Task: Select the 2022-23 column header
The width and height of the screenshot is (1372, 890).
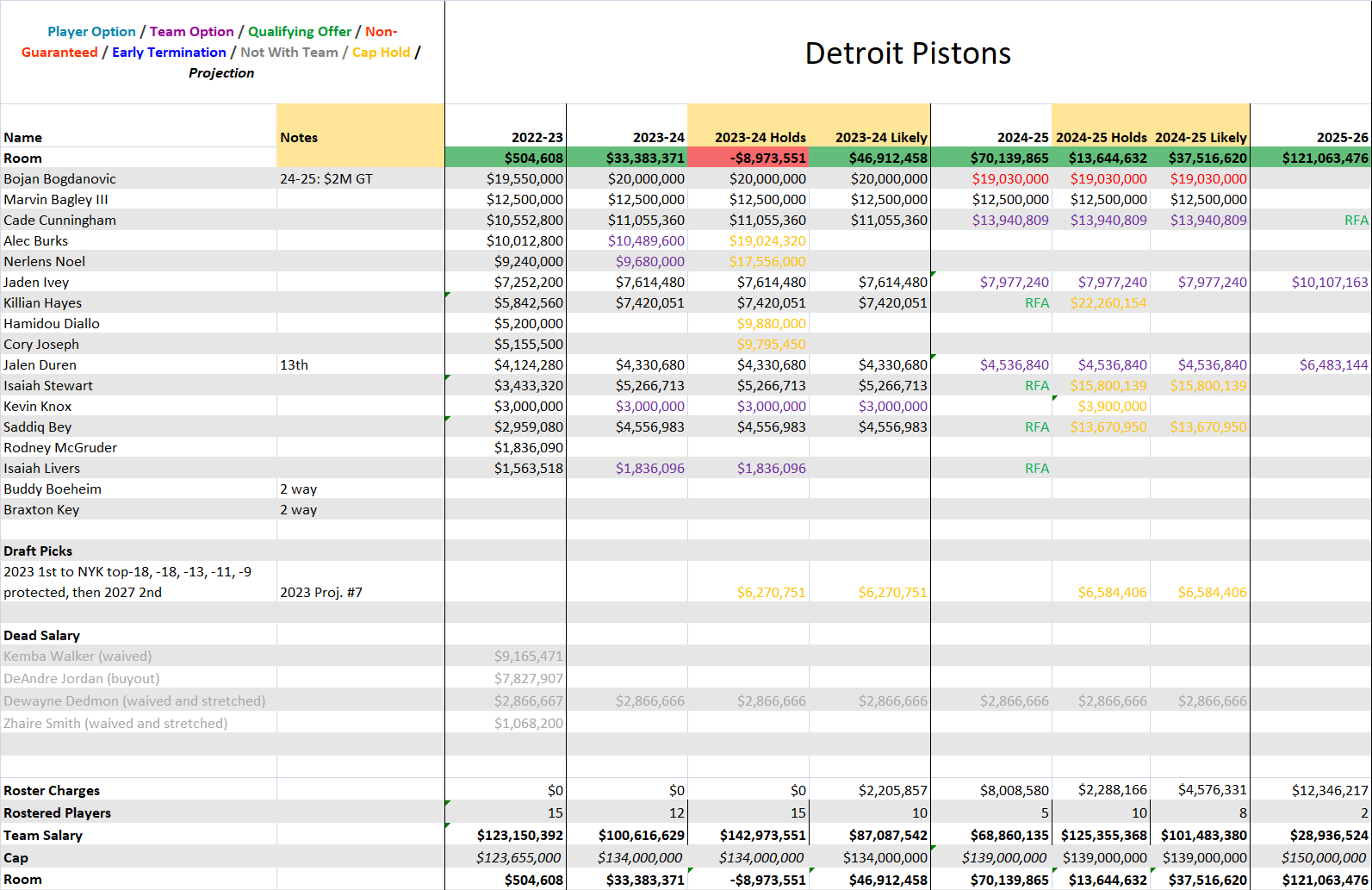Action: click(537, 137)
